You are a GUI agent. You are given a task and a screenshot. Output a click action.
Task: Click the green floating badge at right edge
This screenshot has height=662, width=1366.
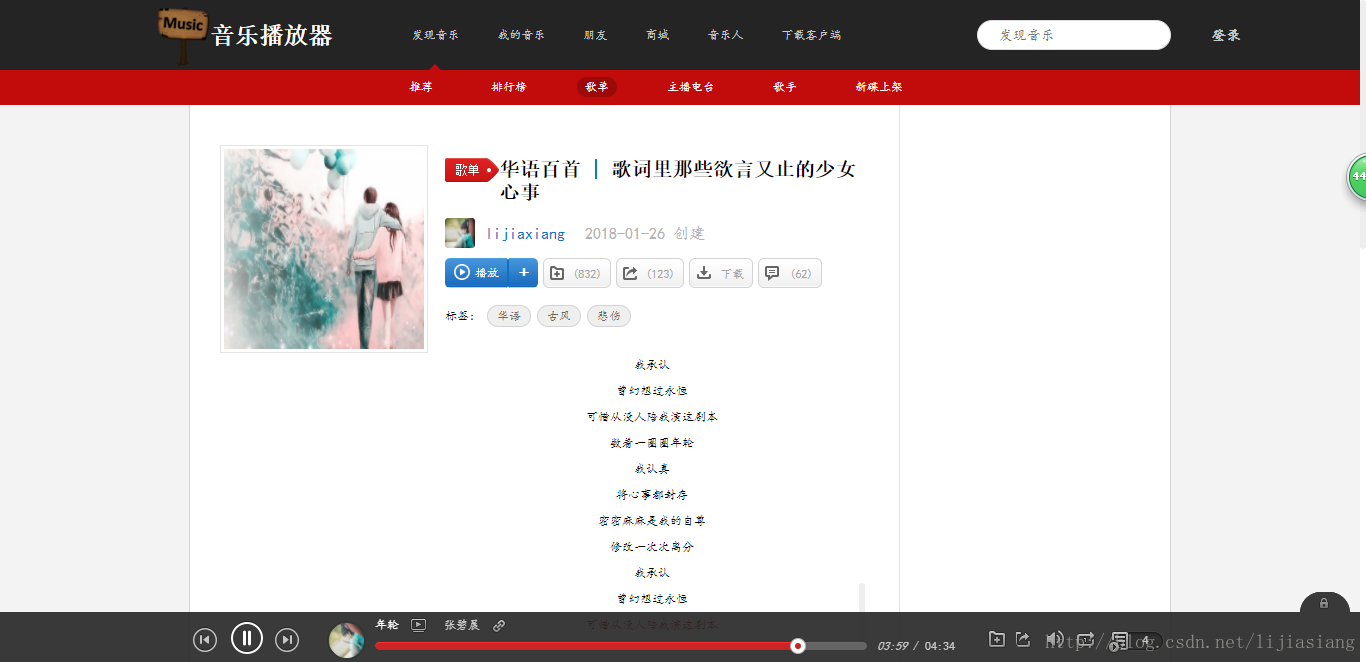pos(1357,176)
